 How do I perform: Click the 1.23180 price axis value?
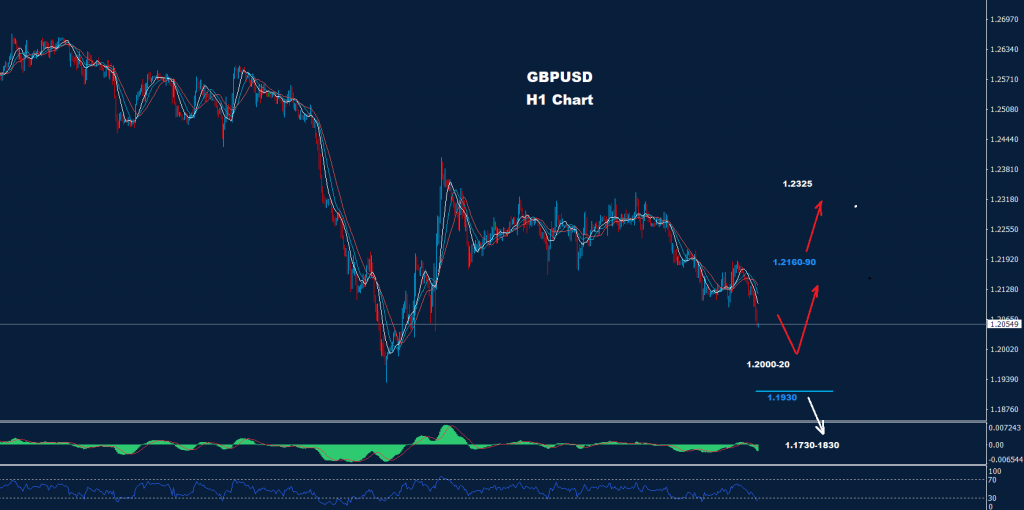point(1004,200)
